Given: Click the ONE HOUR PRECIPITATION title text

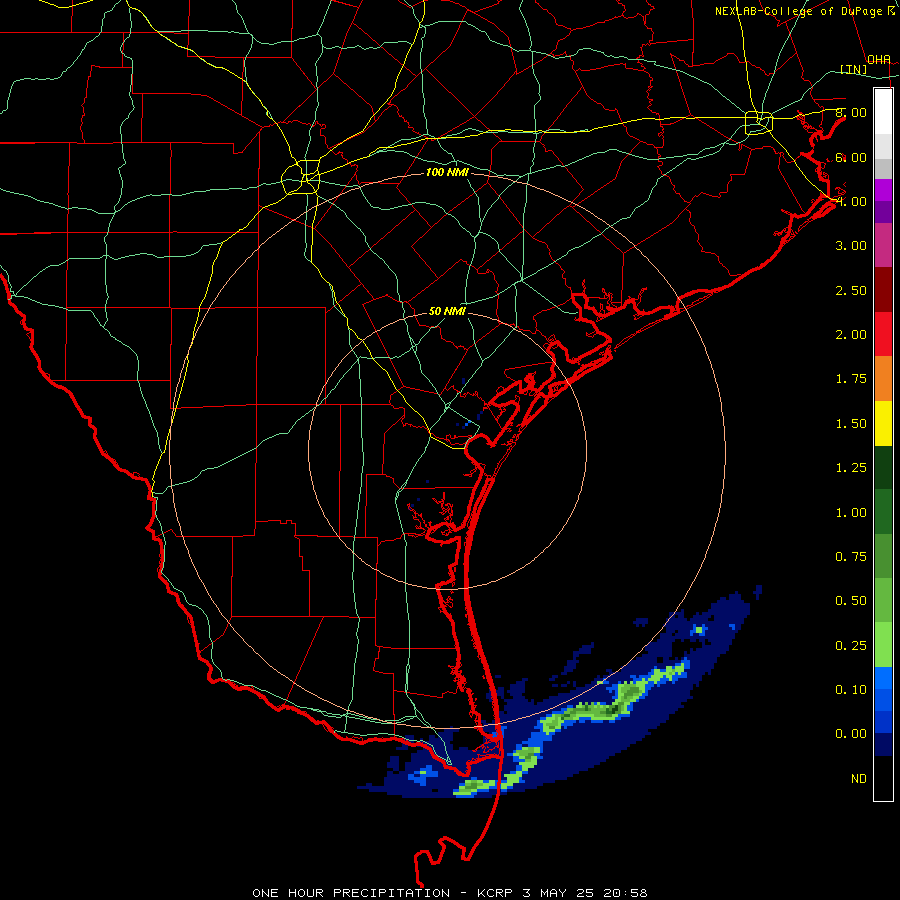Looking at the screenshot, I should tap(351, 893).
